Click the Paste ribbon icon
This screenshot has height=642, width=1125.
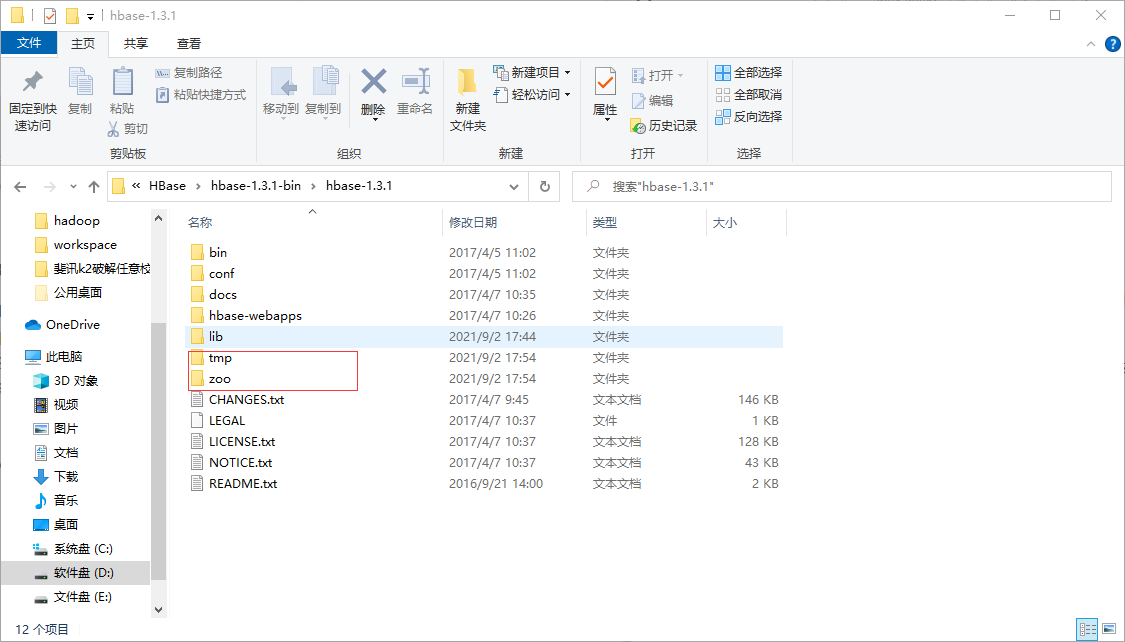122,81
